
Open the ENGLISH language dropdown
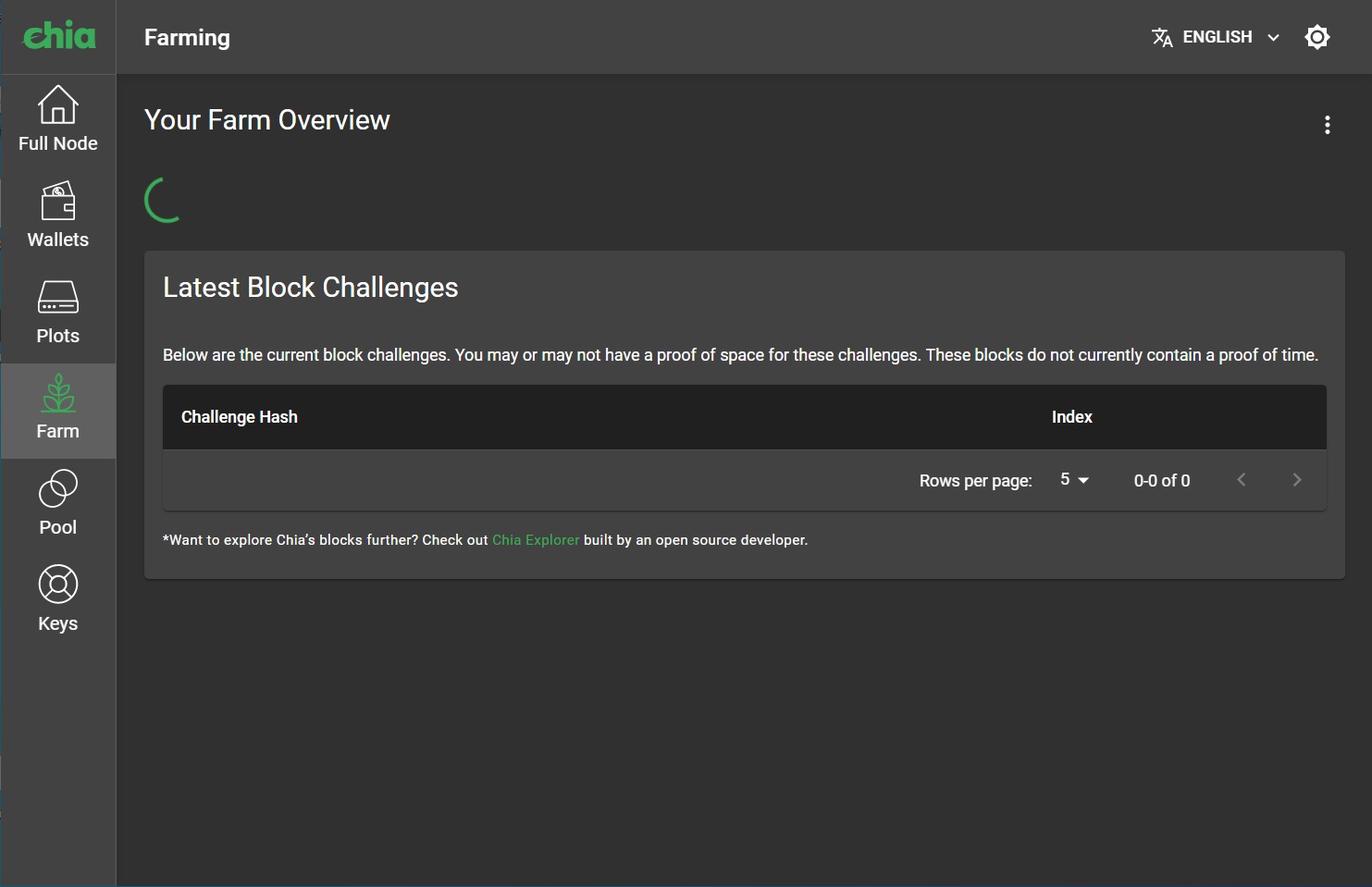click(x=1216, y=37)
